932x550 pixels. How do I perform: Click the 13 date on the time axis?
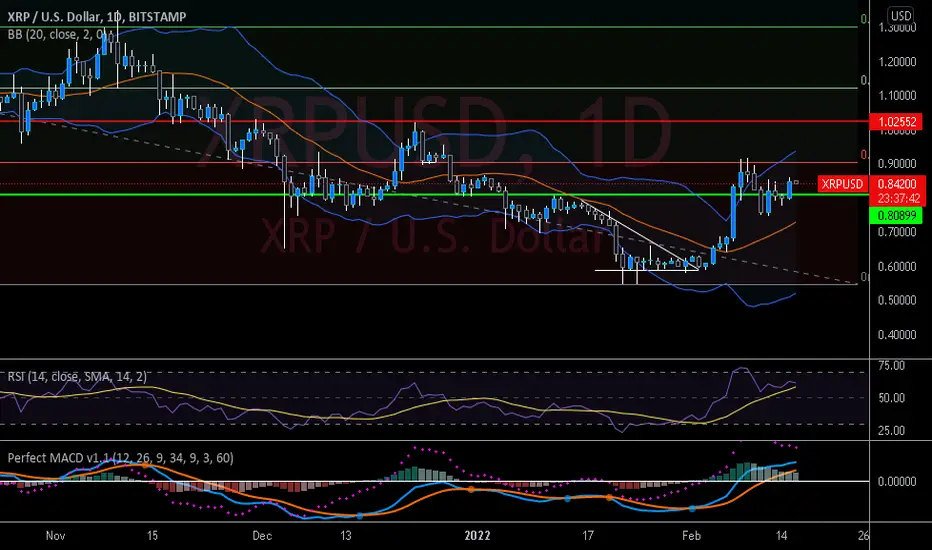(x=345, y=536)
